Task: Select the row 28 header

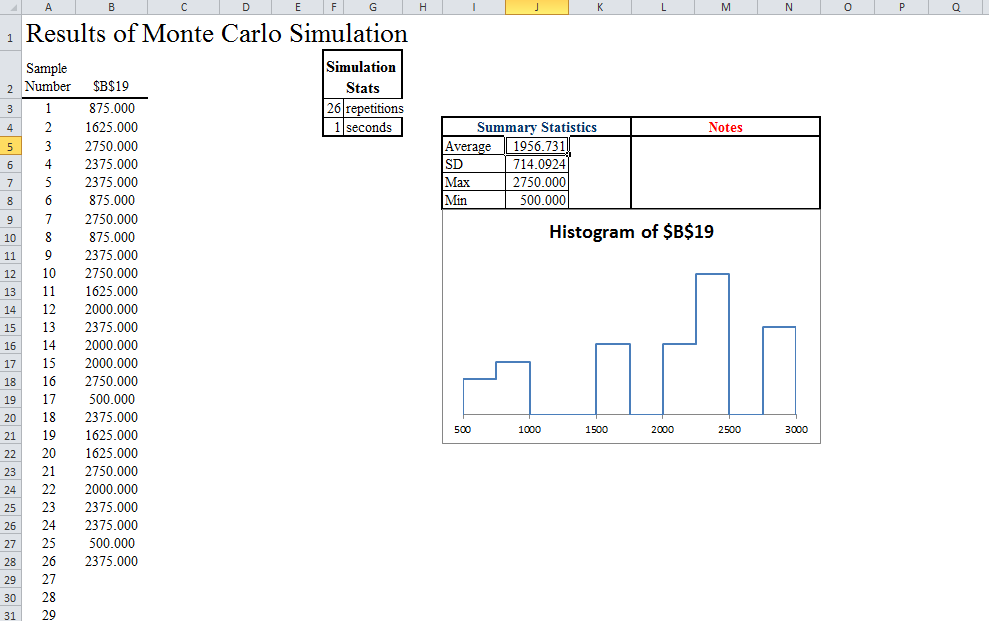Action: [10, 562]
